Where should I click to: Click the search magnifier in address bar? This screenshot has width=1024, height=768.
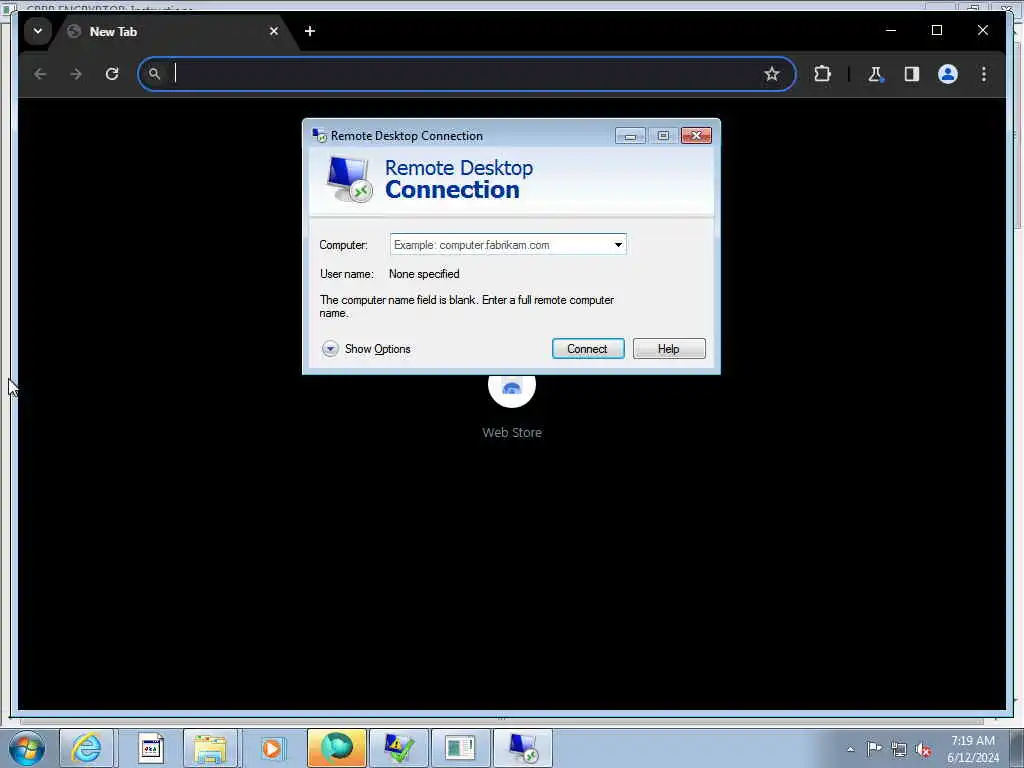click(x=154, y=74)
